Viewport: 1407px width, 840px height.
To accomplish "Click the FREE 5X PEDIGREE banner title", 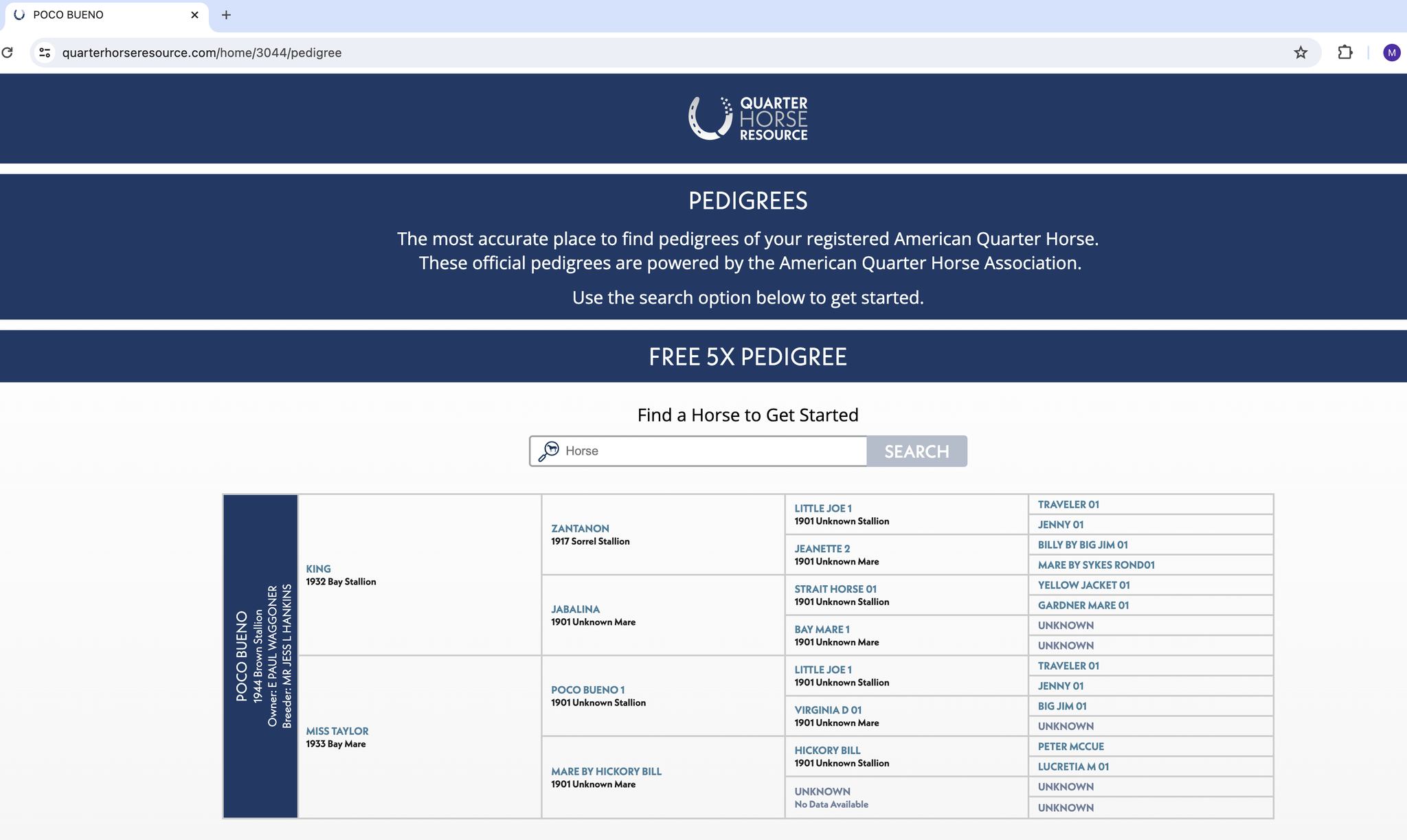I will [x=747, y=356].
